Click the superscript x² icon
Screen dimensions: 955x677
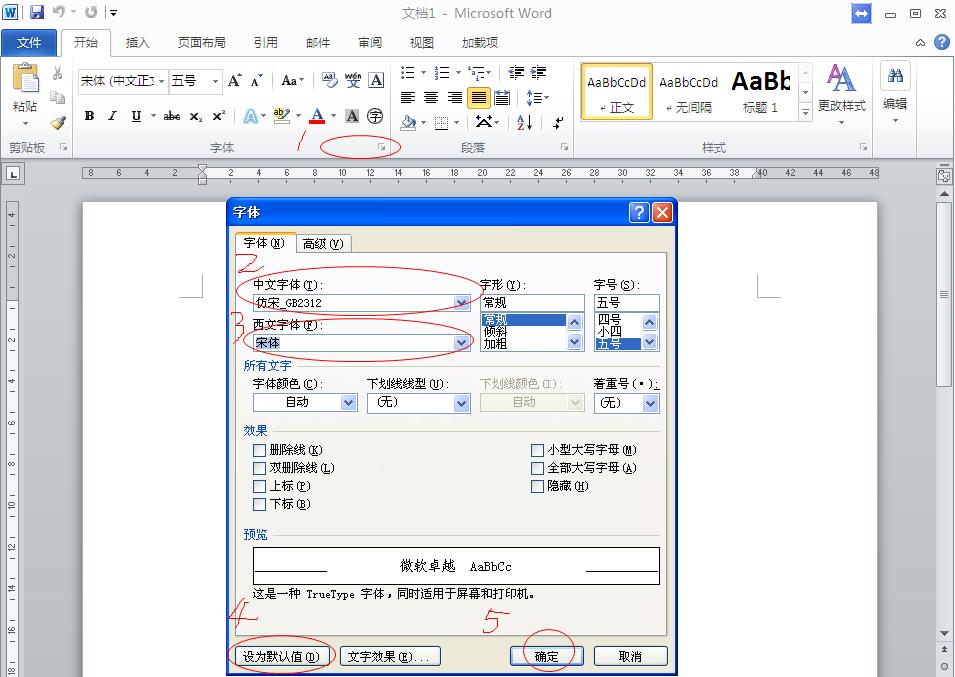(218, 116)
